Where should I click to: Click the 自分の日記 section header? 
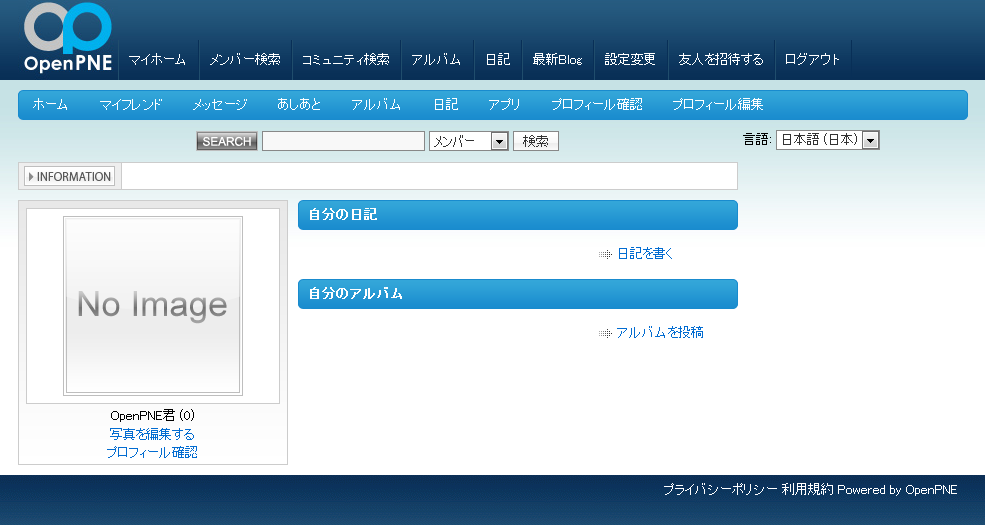518,215
